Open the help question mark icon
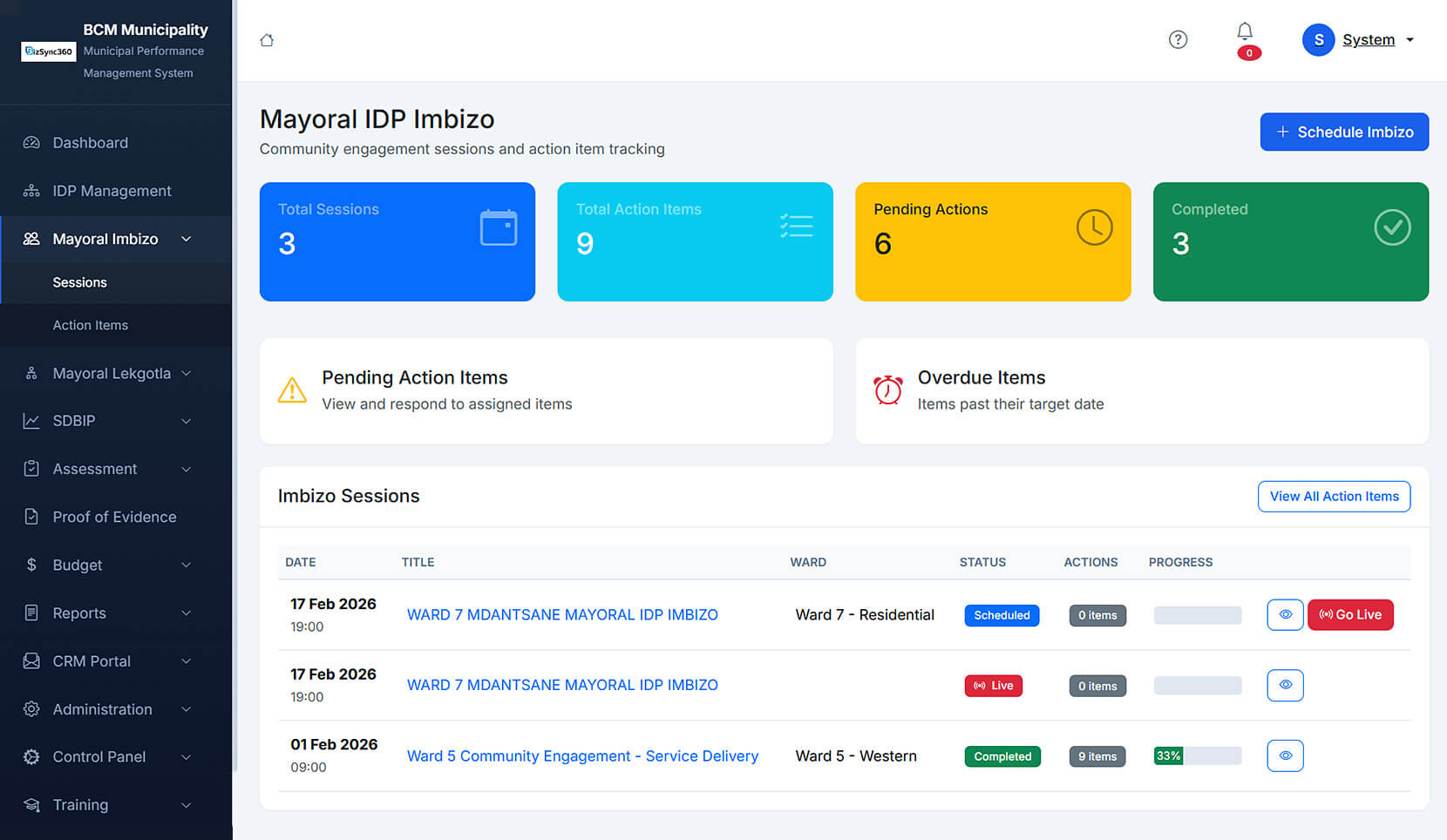The width and height of the screenshot is (1447, 840). tap(1178, 39)
